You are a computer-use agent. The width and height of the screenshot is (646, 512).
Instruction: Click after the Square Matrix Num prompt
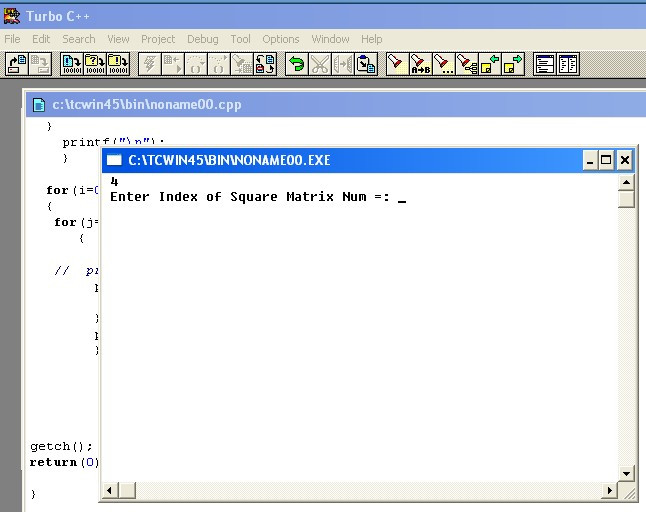click(x=402, y=197)
